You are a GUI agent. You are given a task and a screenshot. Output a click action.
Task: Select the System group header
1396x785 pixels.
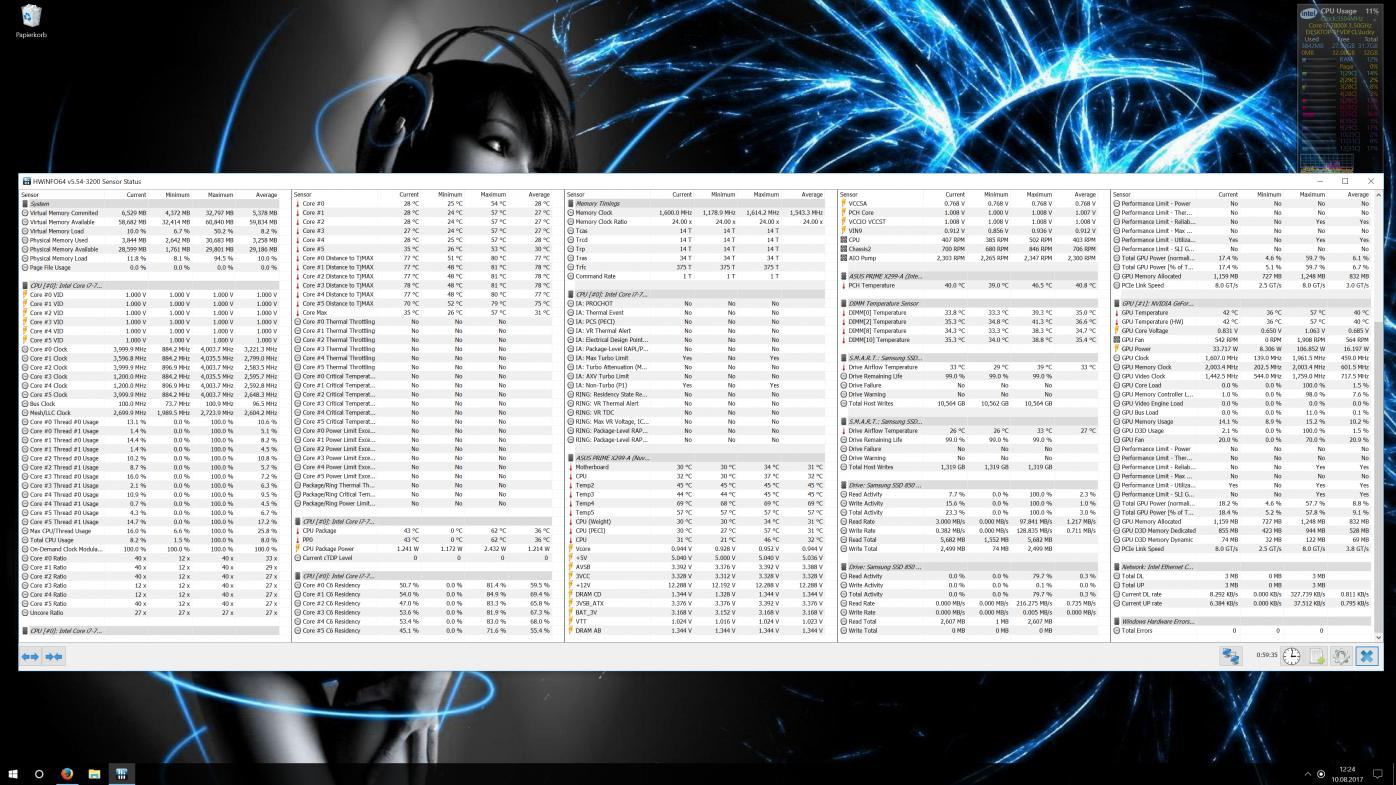150,204
